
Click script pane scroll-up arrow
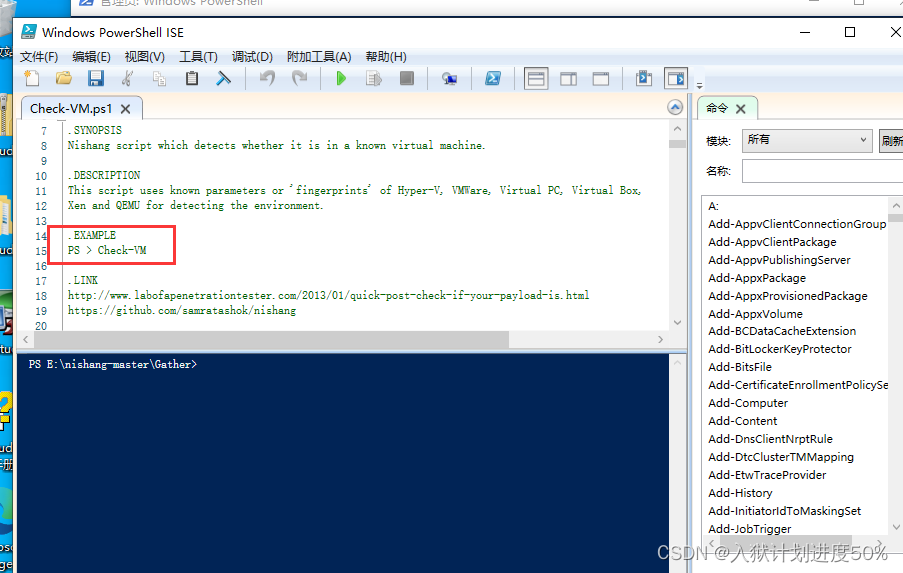coord(677,129)
